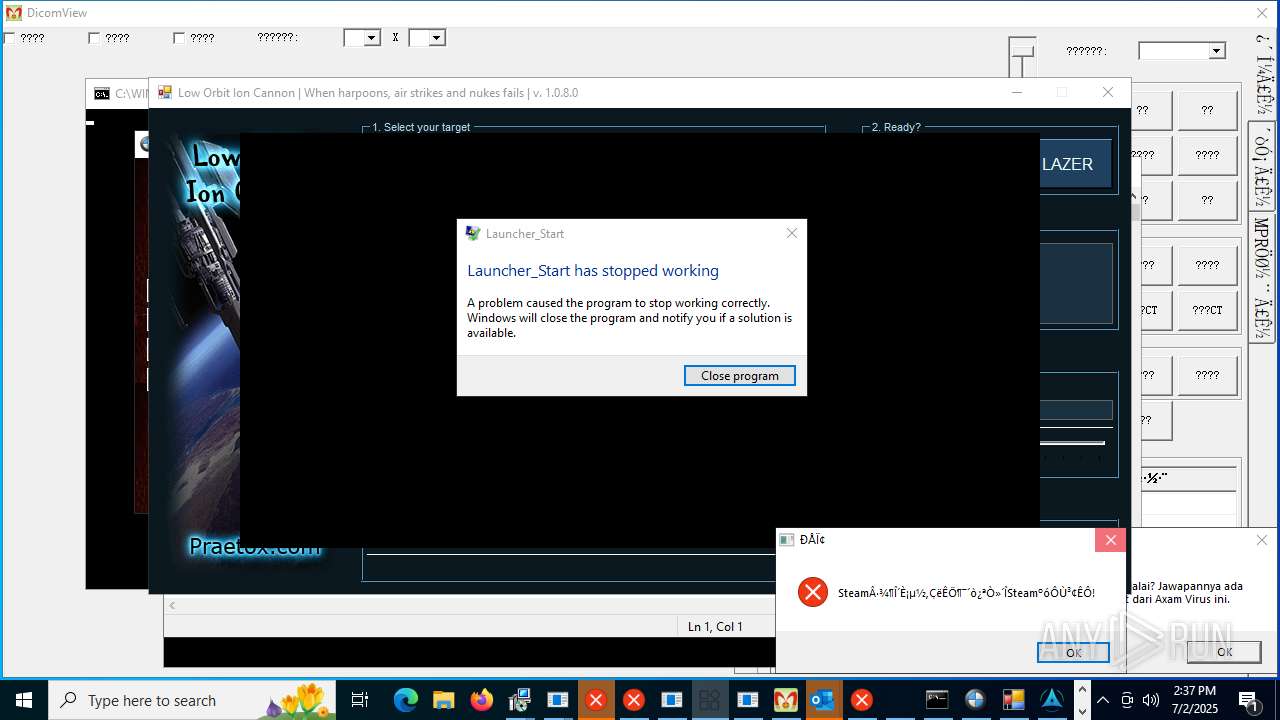This screenshot has height=720, width=1280.
Task: Click the Launcher_Start dialog title icon
Action: pos(473,233)
